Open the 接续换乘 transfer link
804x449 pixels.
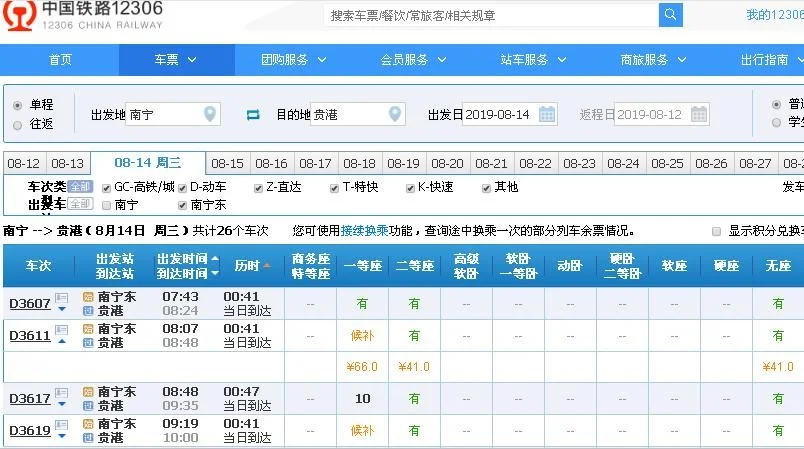coord(365,231)
